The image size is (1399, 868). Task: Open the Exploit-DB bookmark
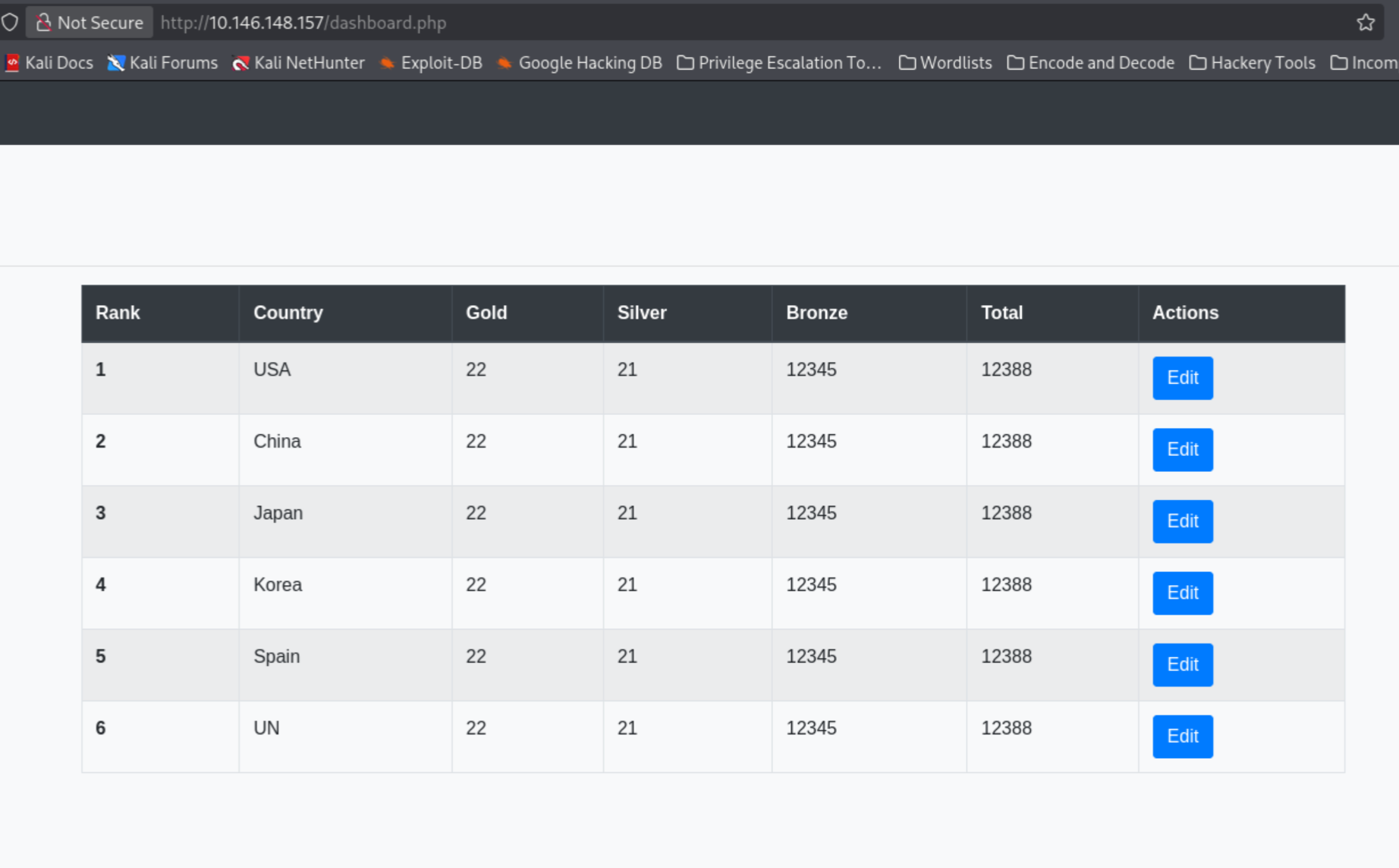tap(431, 63)
